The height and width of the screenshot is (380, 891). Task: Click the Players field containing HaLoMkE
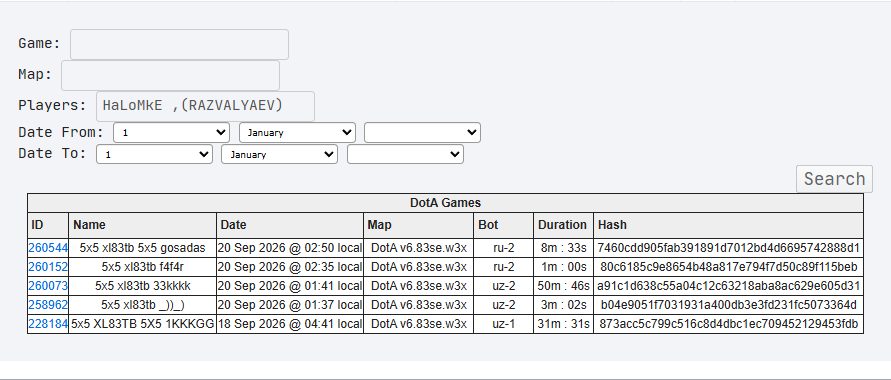coord(205,106)
